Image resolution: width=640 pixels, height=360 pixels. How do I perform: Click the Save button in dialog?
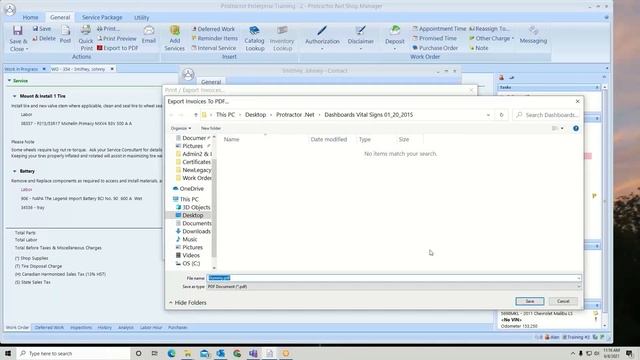tap(529, 301)
